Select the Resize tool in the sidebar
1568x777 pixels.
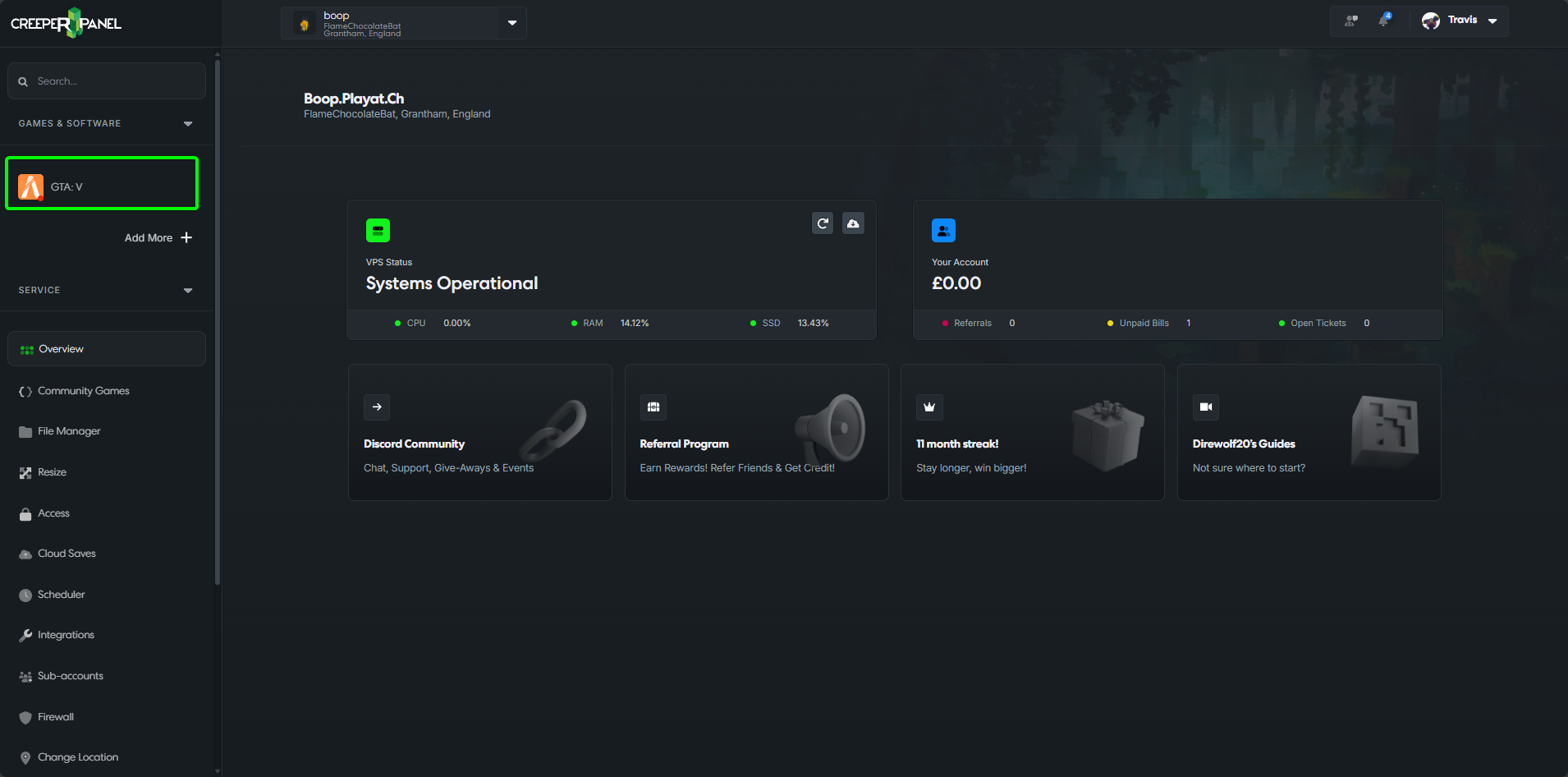52,471
